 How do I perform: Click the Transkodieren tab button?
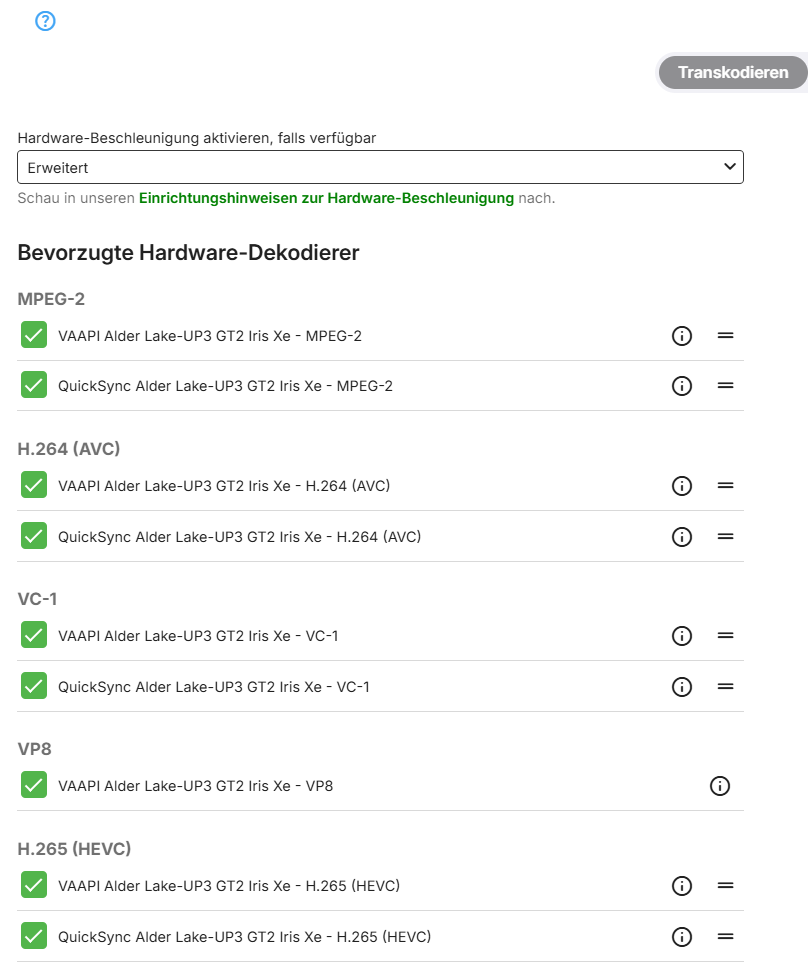(x=733, y=72)
